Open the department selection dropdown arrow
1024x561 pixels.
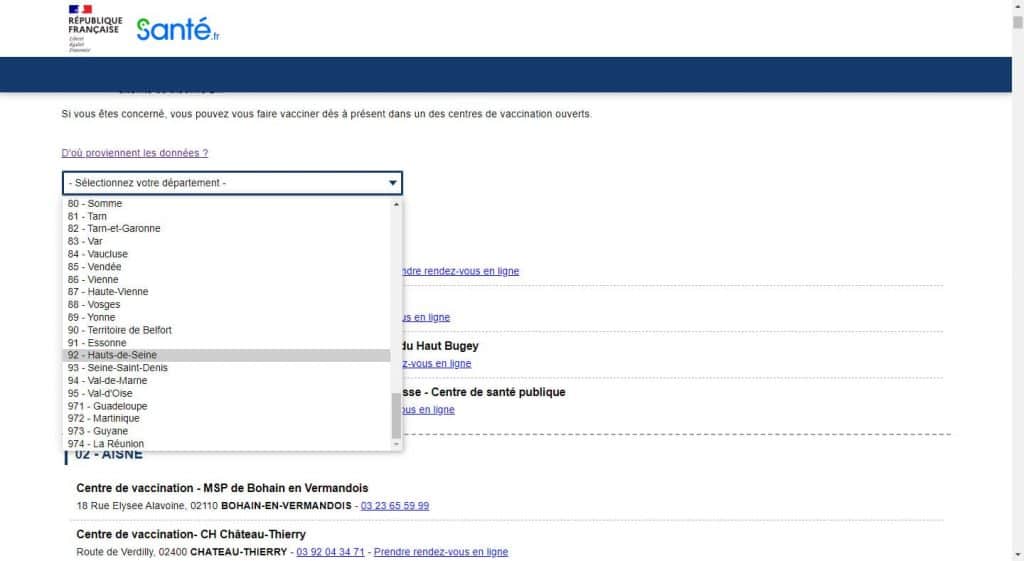click(x=392, y=183)
